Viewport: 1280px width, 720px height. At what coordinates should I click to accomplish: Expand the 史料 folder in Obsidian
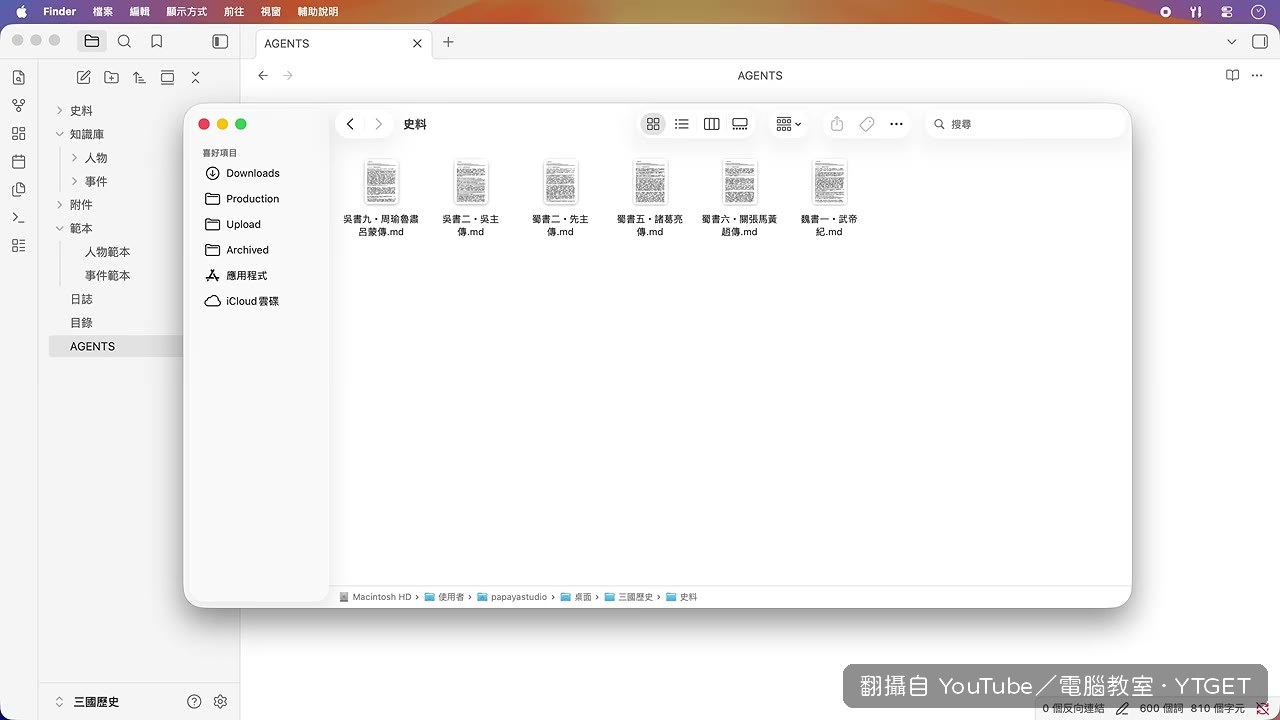[59, 111]
